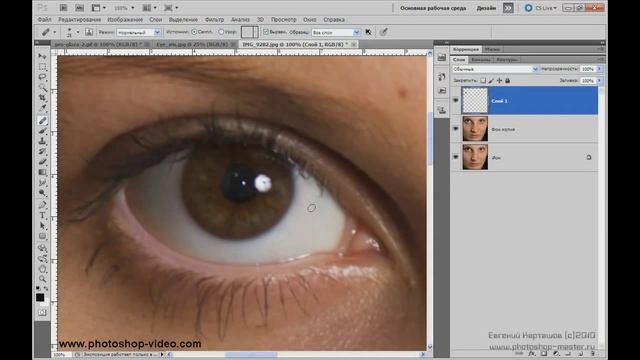
Task: Open the CS Live menu
Action: (x=540, y=8)
